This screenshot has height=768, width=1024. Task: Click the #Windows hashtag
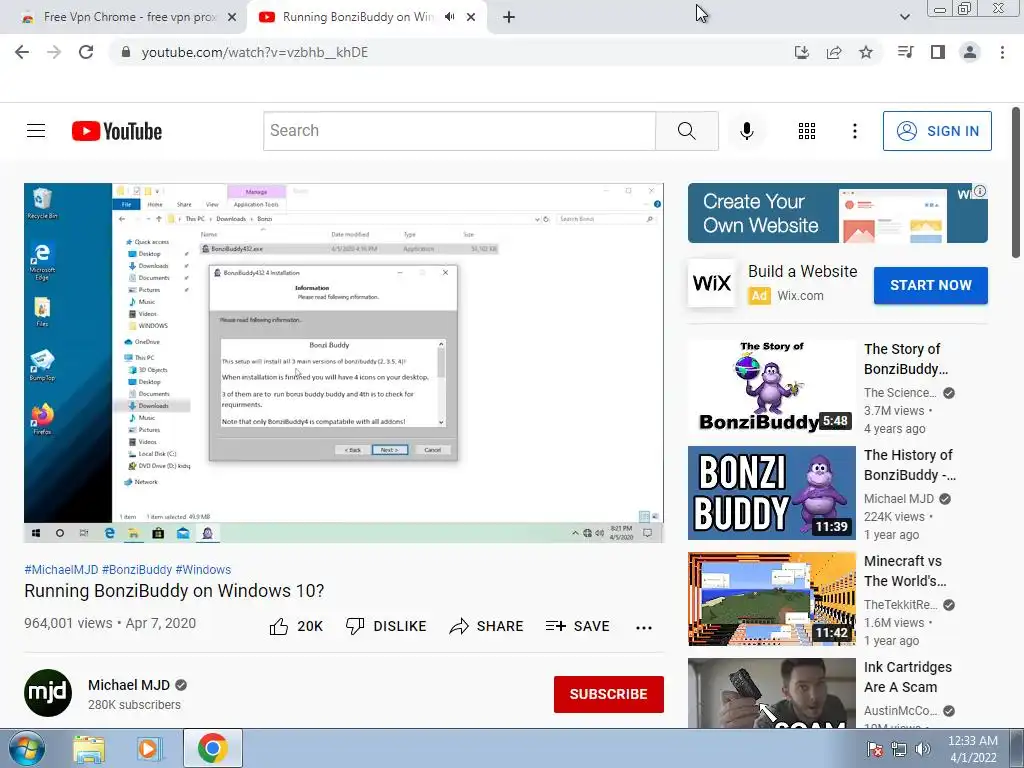203,569
